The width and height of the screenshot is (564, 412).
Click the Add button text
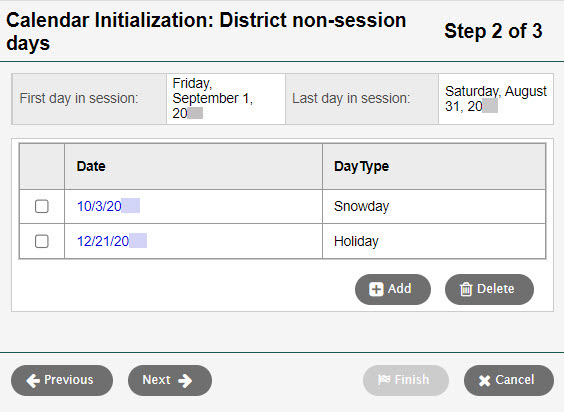399,289
